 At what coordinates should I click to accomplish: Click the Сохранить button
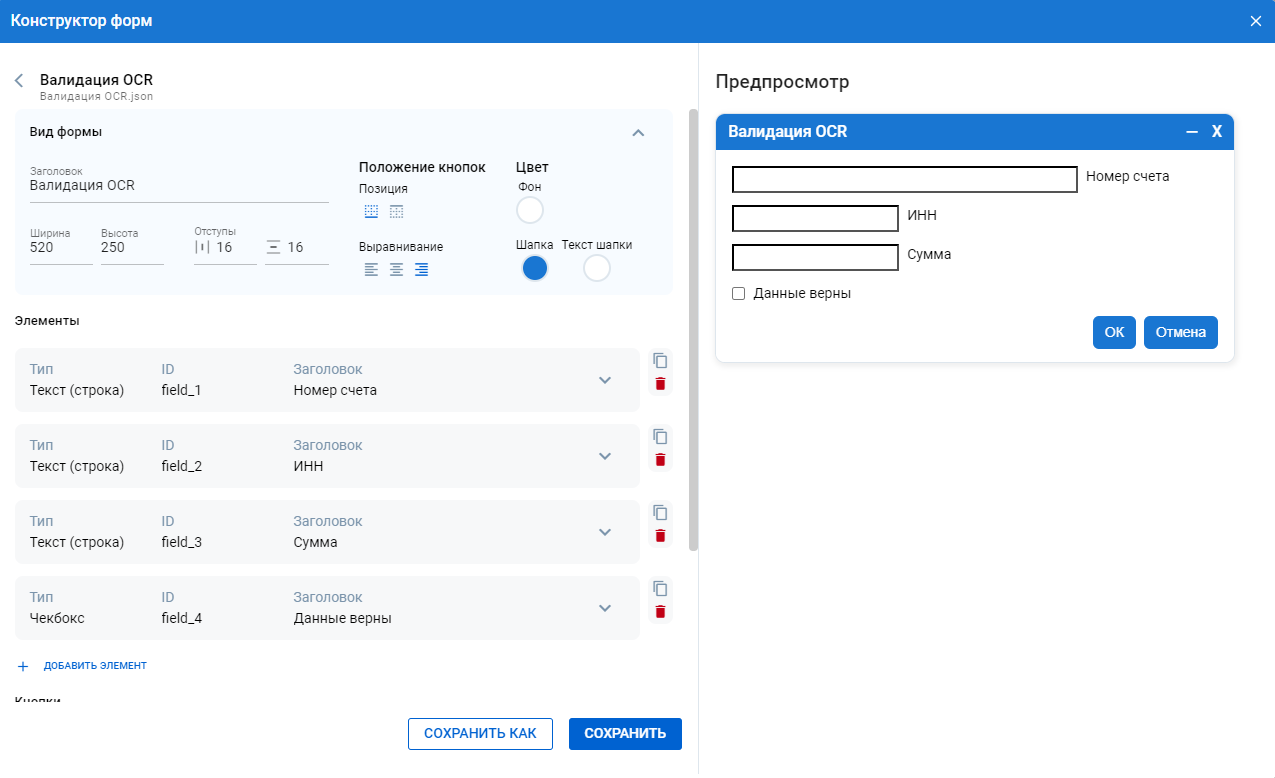click(625, 733)
